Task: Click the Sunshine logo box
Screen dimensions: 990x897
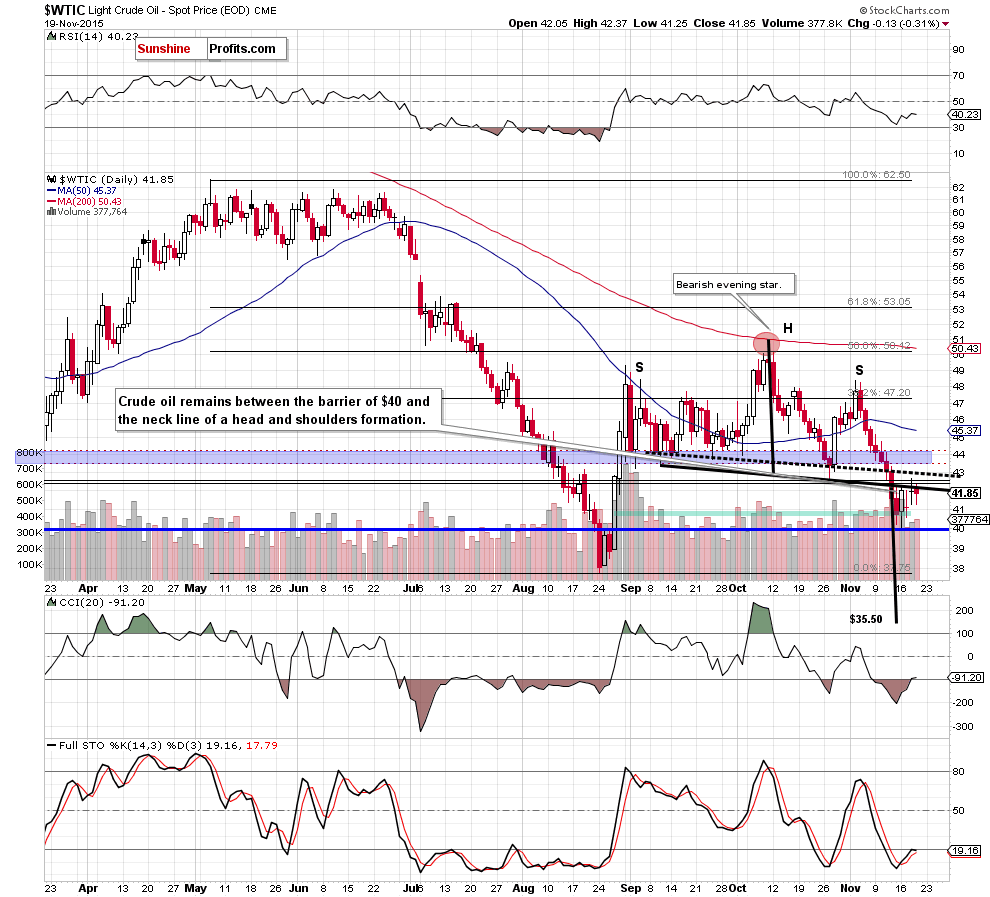Action: click(x=171, y=49)
